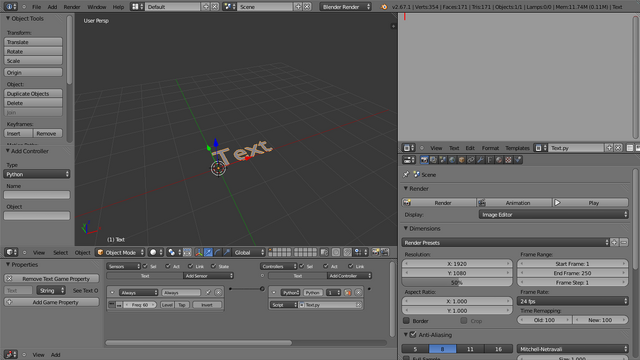
Task: Click Add Game Property button
Action: (x=51, y=302)
